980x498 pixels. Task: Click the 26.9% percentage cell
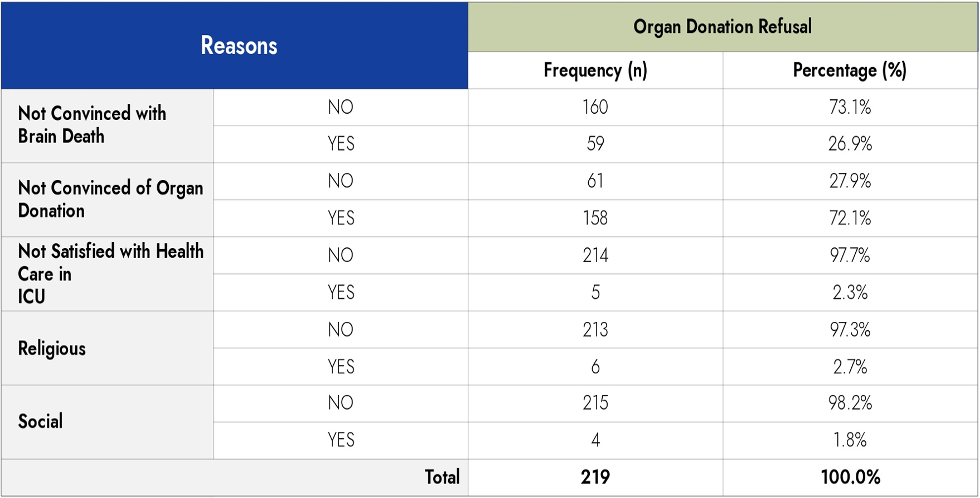pyautogui.click(x=849, y=144)
